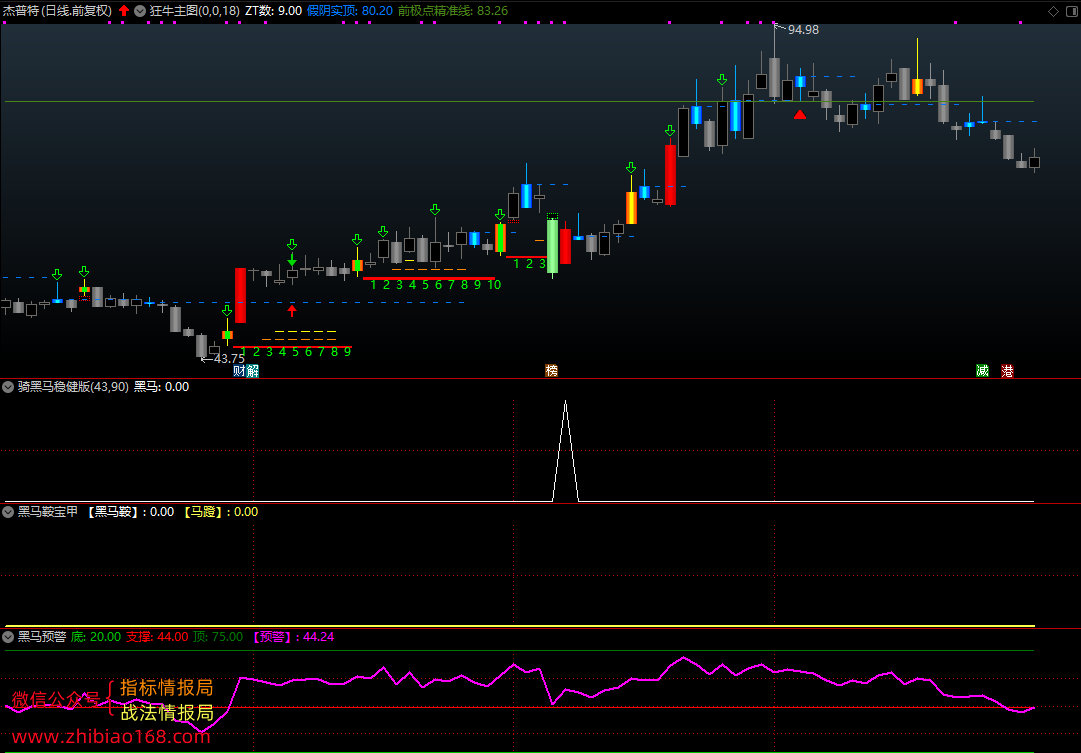Click the 黑马鞍宝甲 indicator name

[x=48, y=512]
